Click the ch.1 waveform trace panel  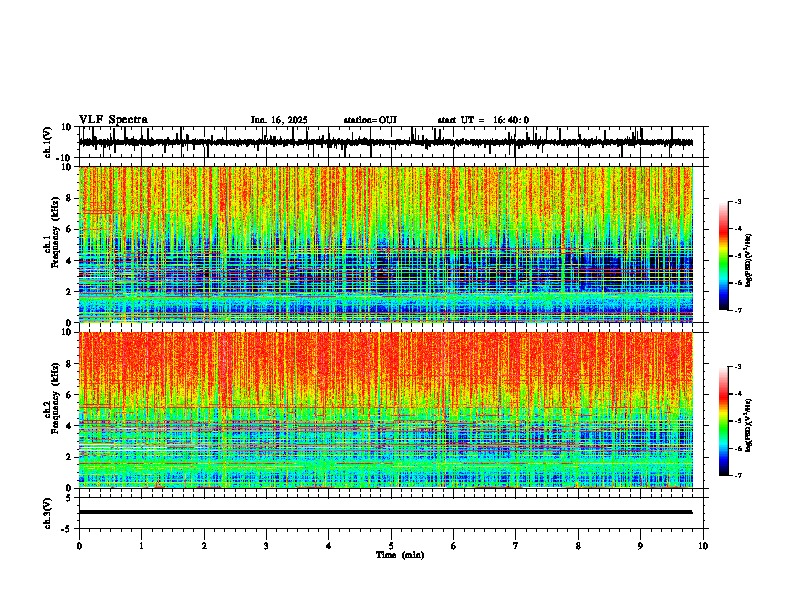393,142
